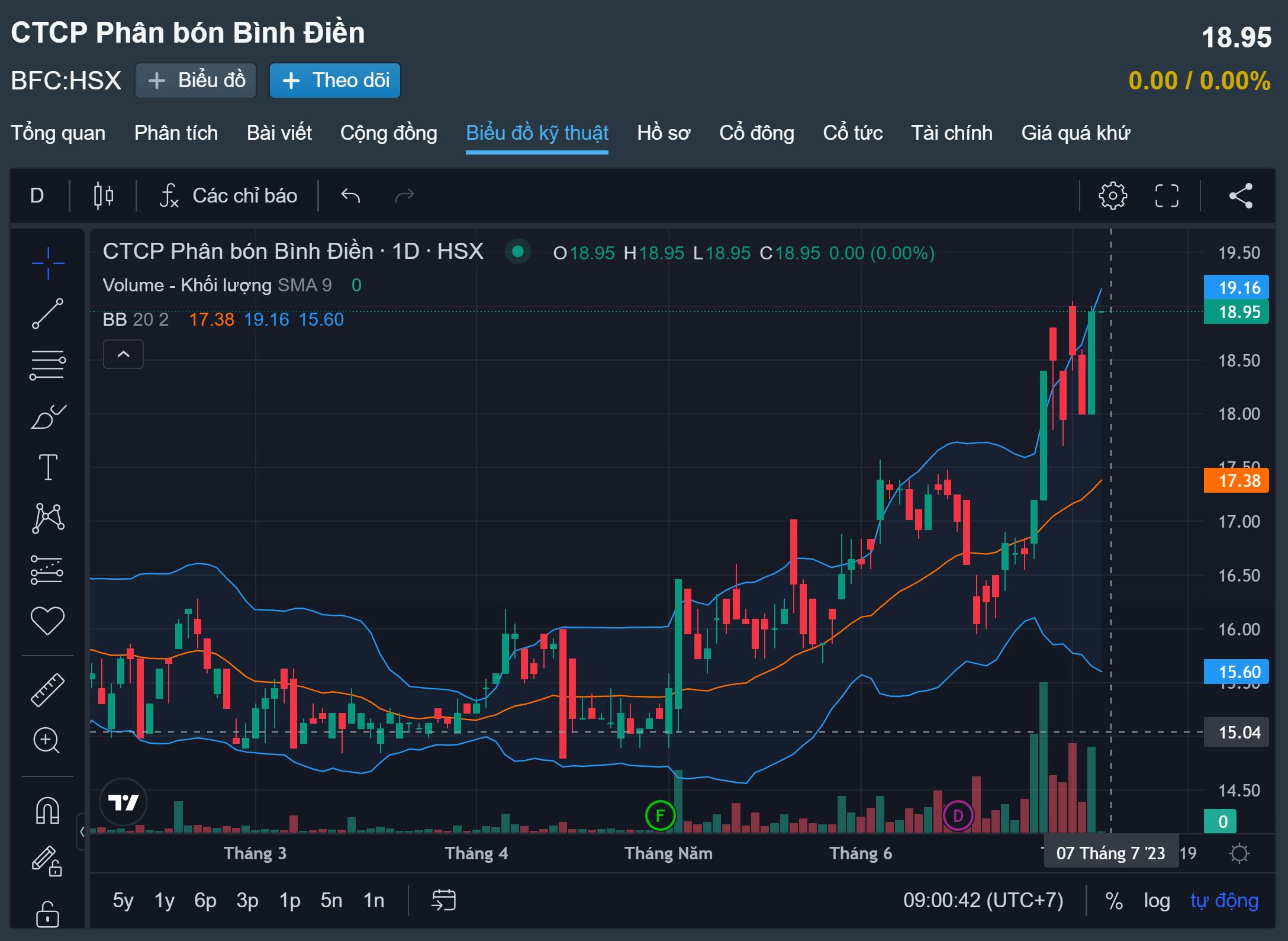1288x941 pixels.
Task: Click the 15.60 lower band price label
Action: 1236,672
